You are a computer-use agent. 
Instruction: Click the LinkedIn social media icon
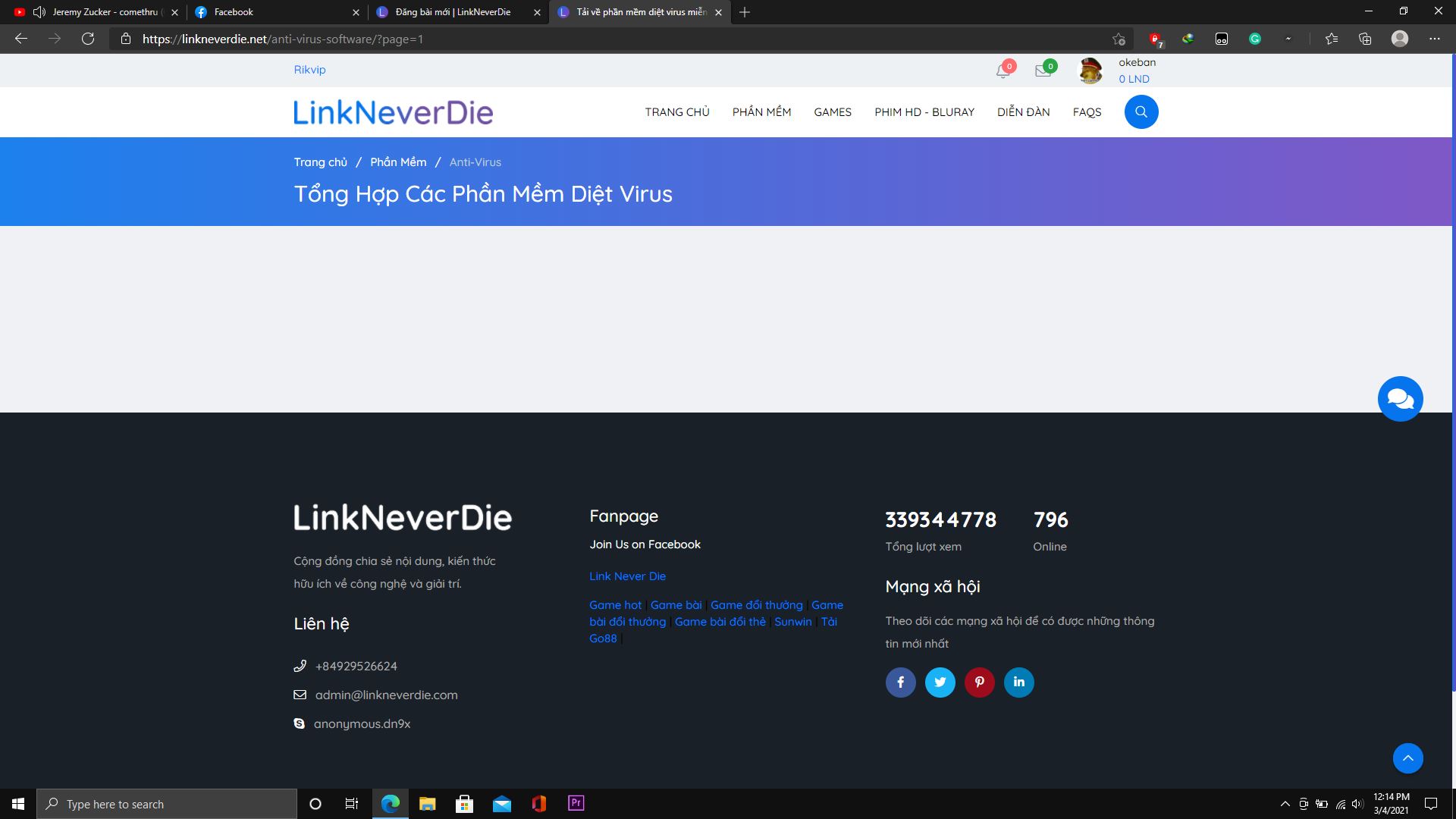click(1018, 682)
